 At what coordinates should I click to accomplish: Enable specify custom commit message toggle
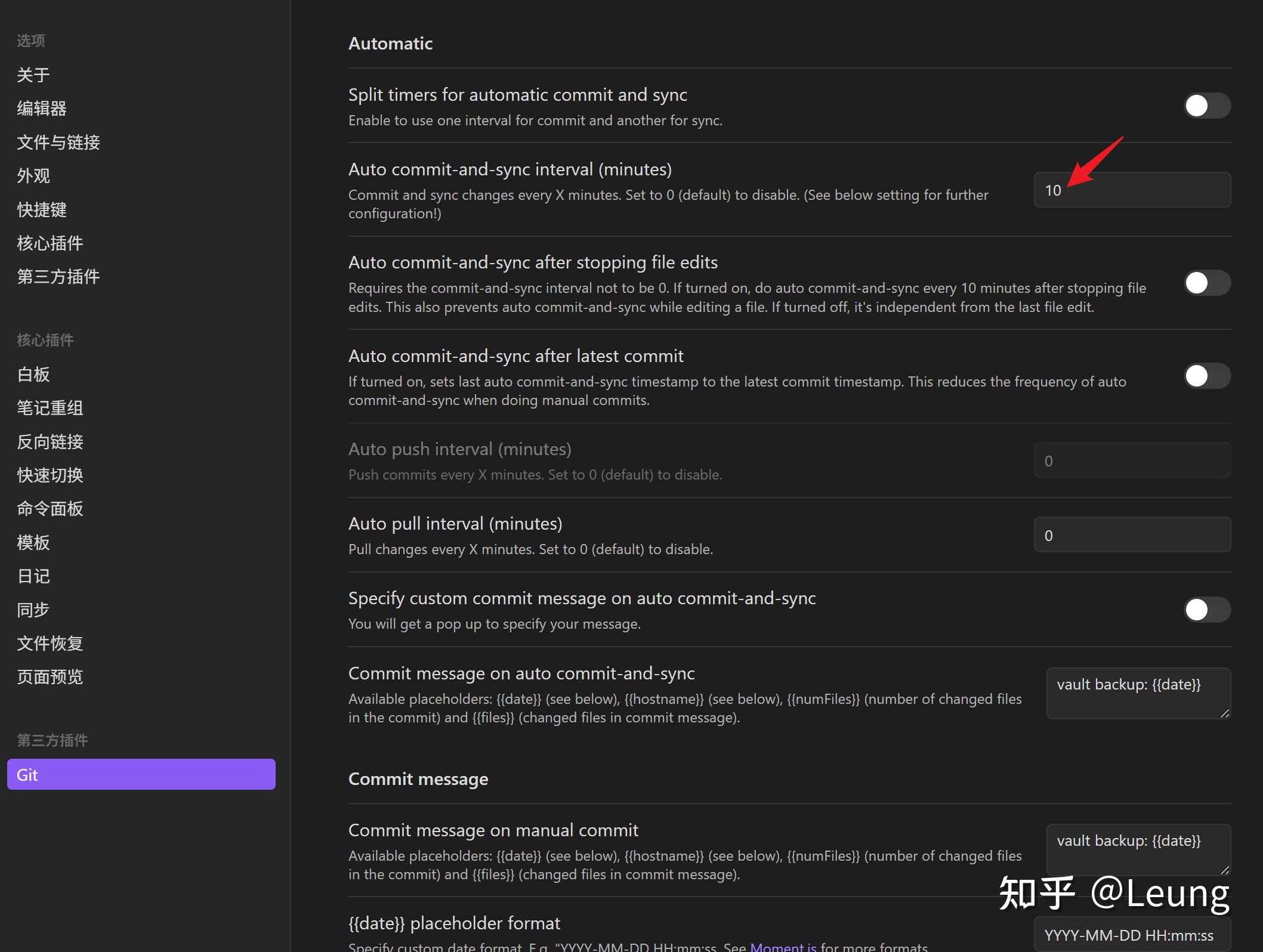(x=1206, y=610)
